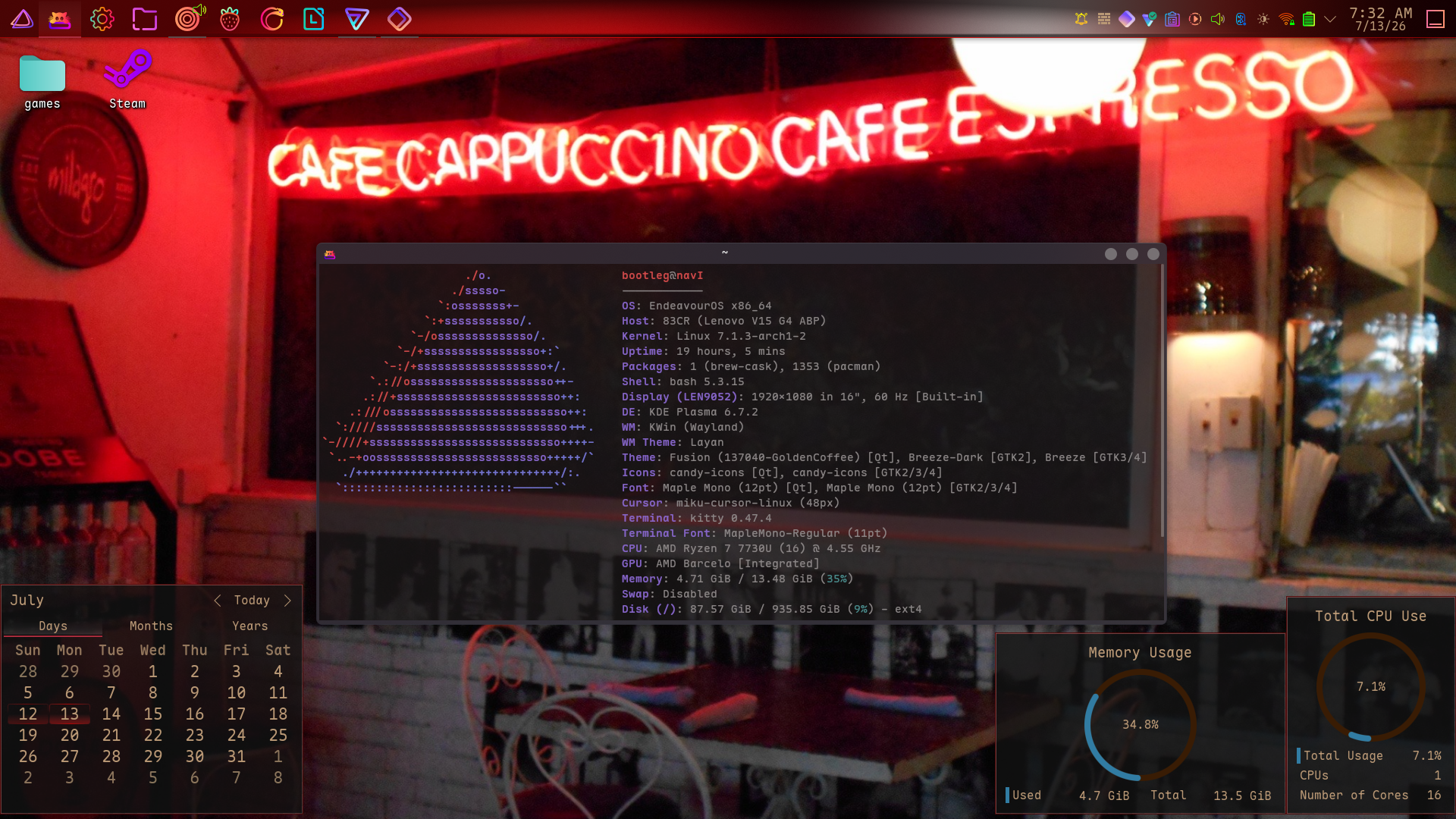
Task: Open the notifications bell in the system tray
Action: point(1081,19)
